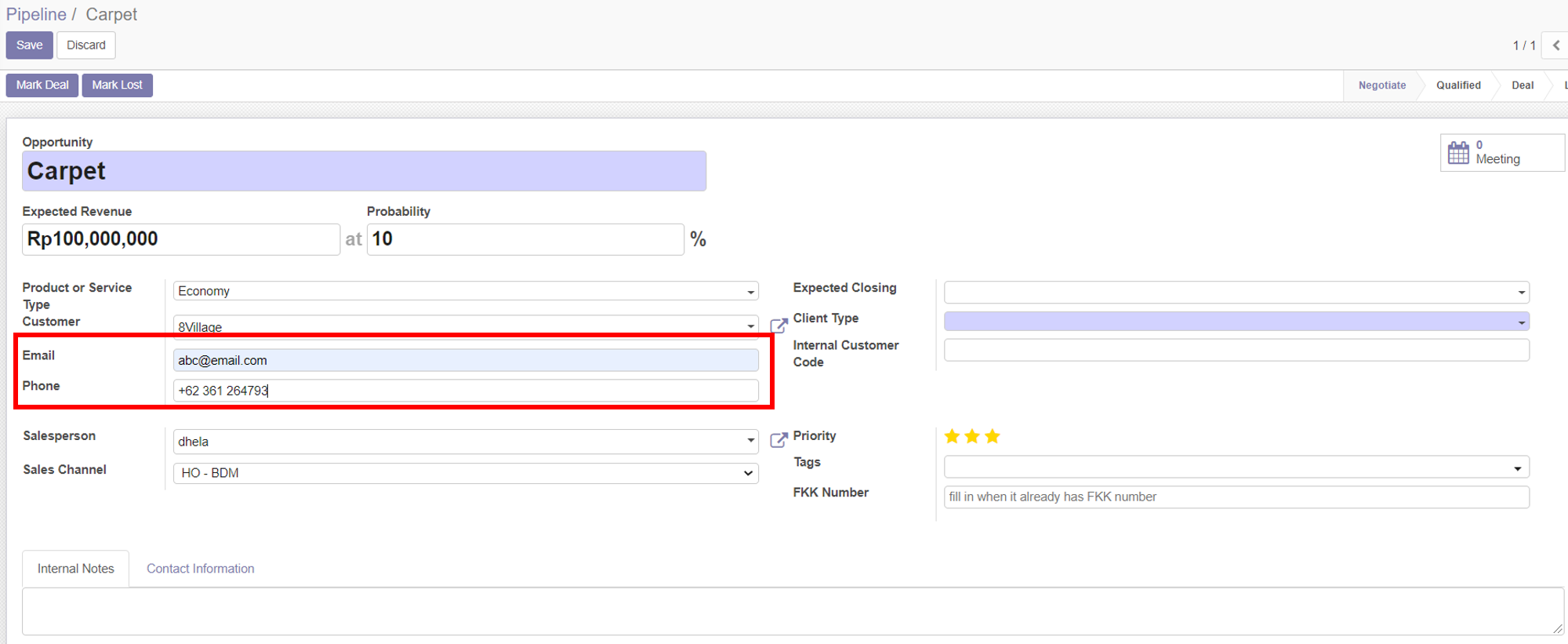Click the Internal Notes text area
This screenshot has height=644, width=1568.
click(x=793, y=611)
